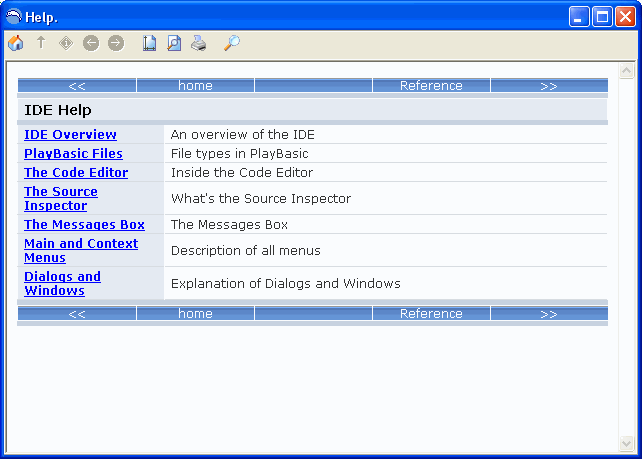This screenshot has width=642, height=459.
Task: Click the printer icon
Action: pos(199,43)
